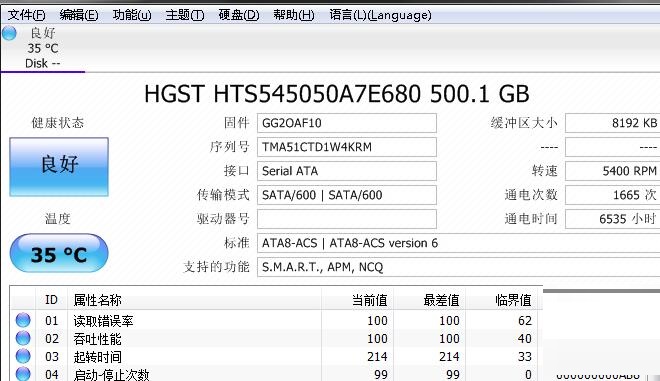
Task: Open the 帮助(H) menu
Action: [293, 15]
